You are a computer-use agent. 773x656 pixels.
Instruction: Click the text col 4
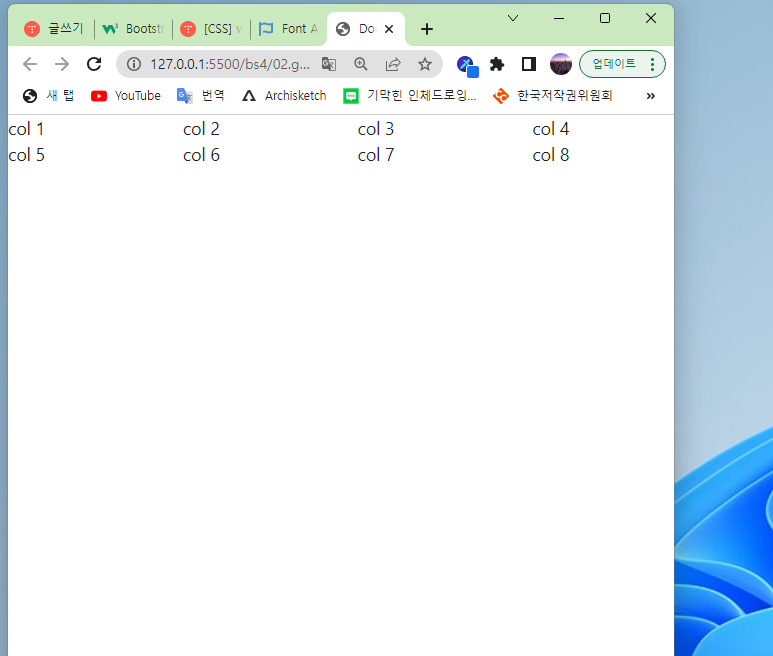[x=551, y=129]
